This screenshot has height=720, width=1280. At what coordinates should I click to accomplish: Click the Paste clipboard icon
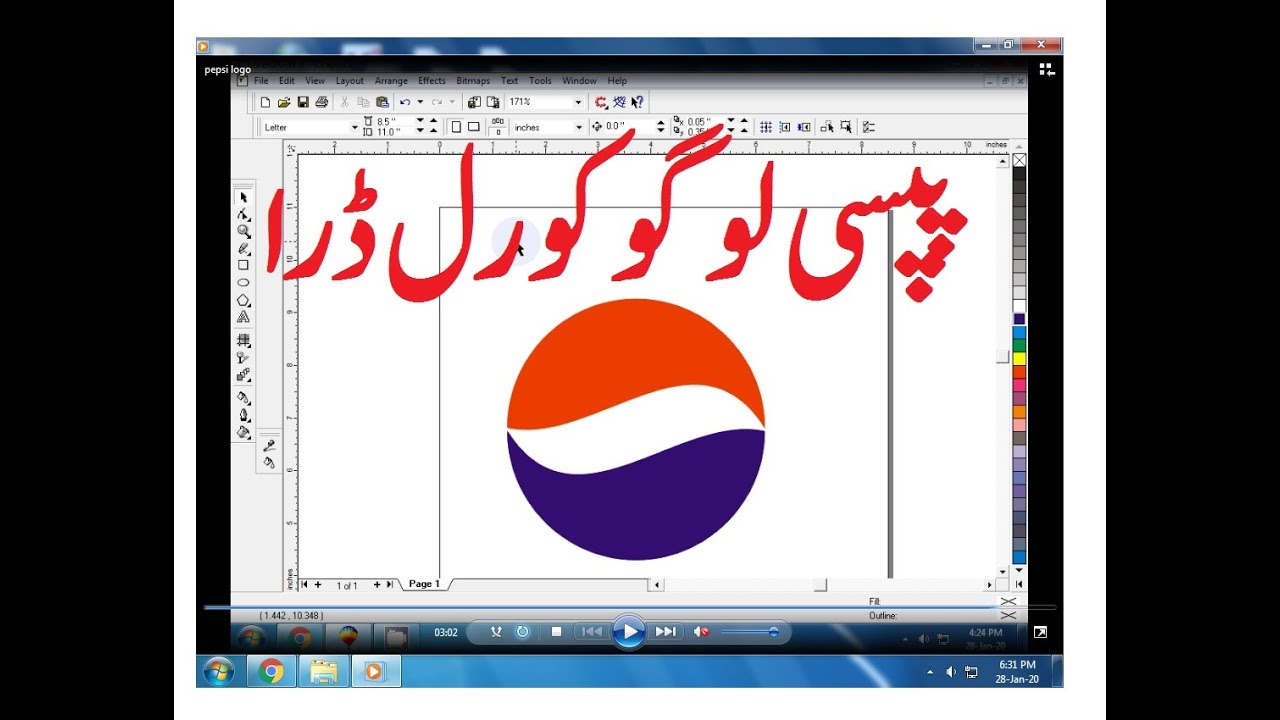click(x=382, y=102)
